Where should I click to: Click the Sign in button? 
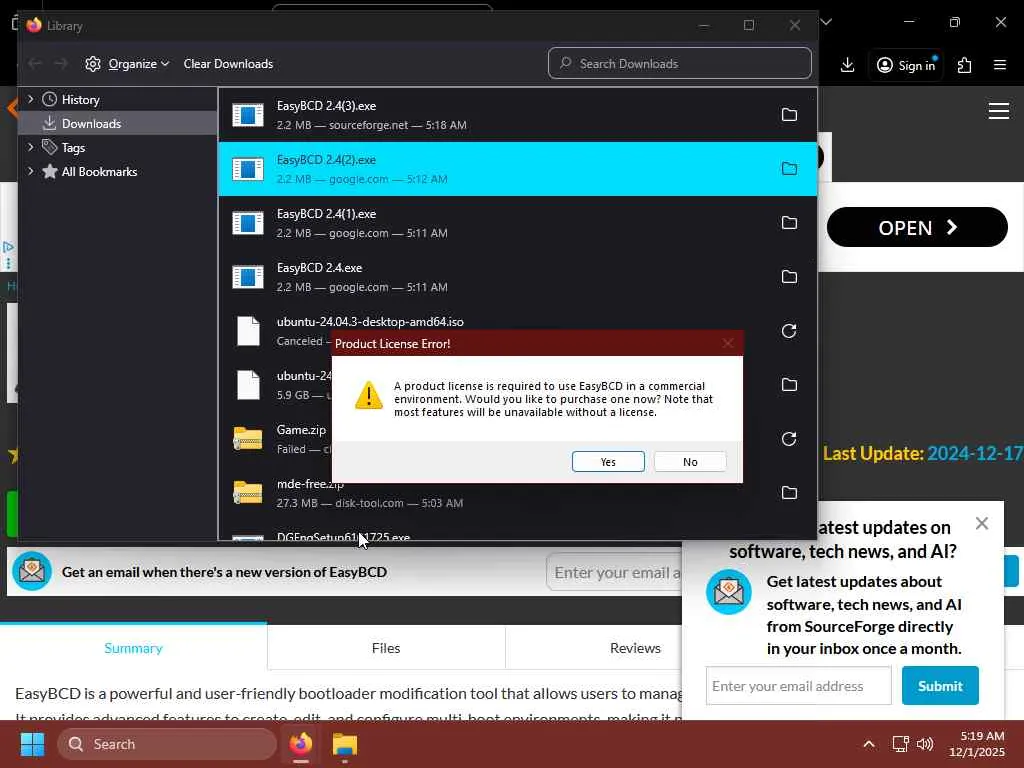coord(906,65)
